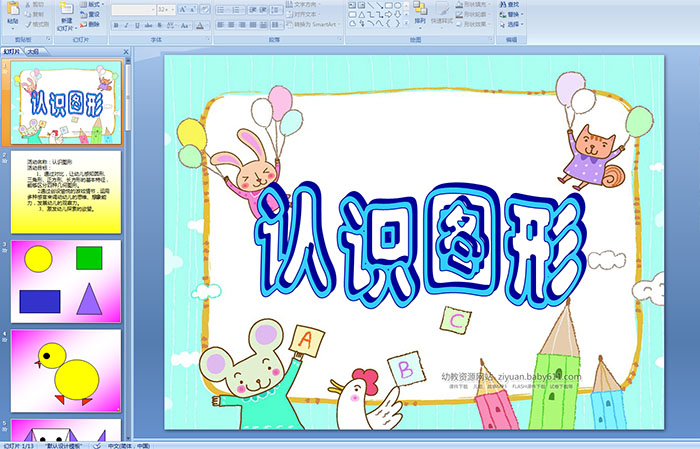Open the font color picker
This screenshot has height=449, width=700.
(x=202, y=25)
